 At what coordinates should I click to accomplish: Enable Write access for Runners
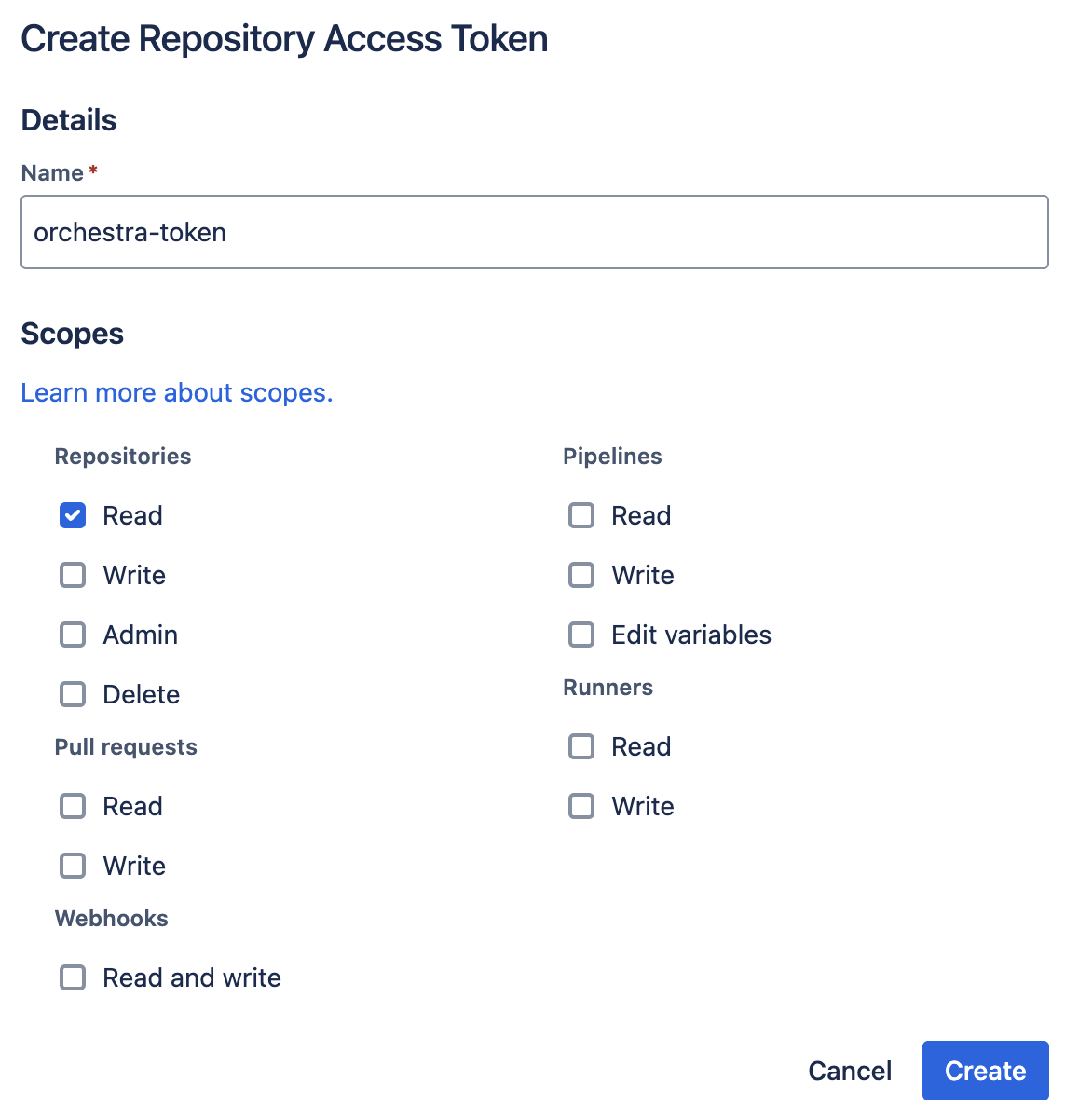coord(580,806)
